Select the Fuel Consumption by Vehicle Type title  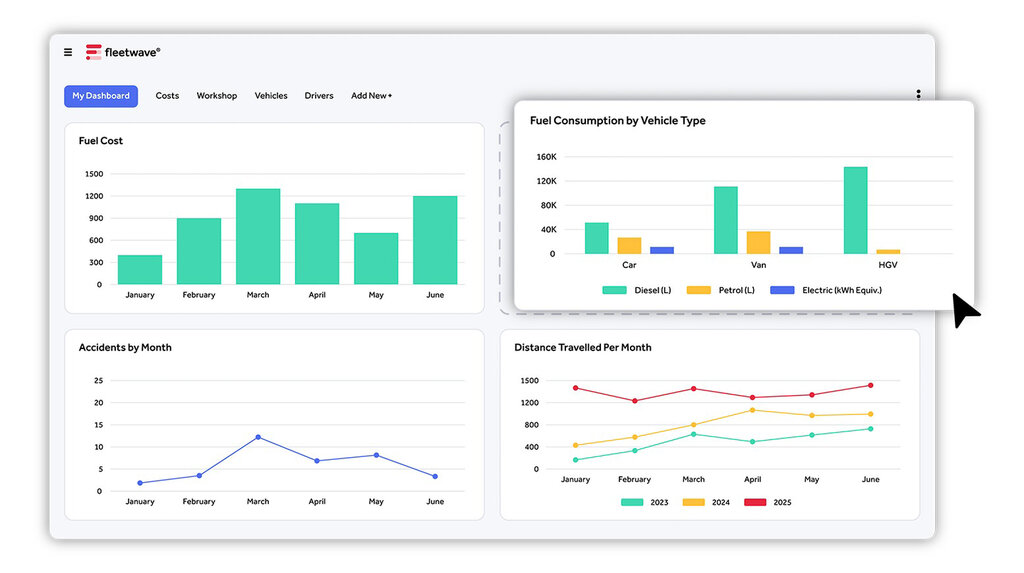(617, 121)
